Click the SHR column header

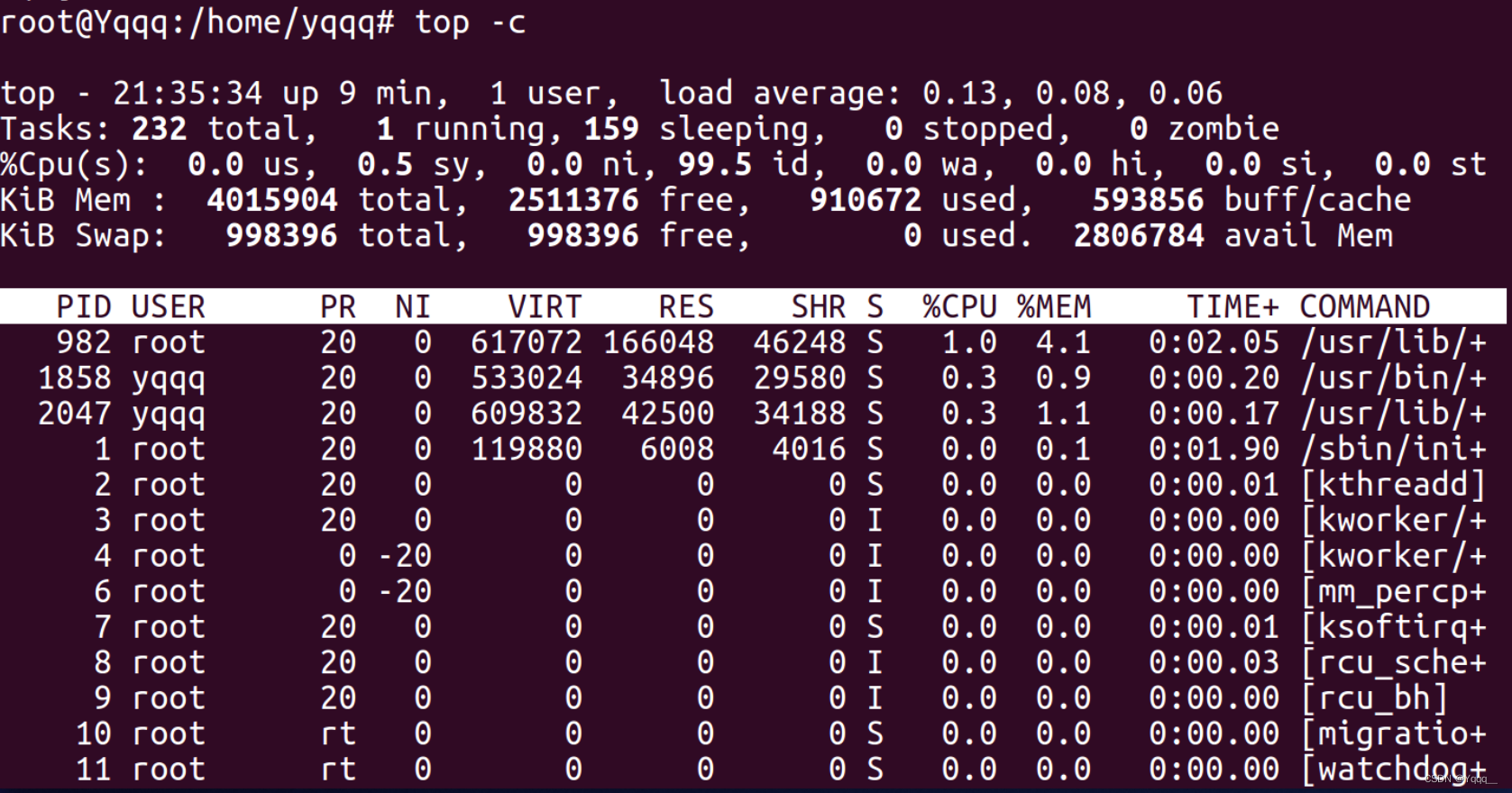pos(818,306)
